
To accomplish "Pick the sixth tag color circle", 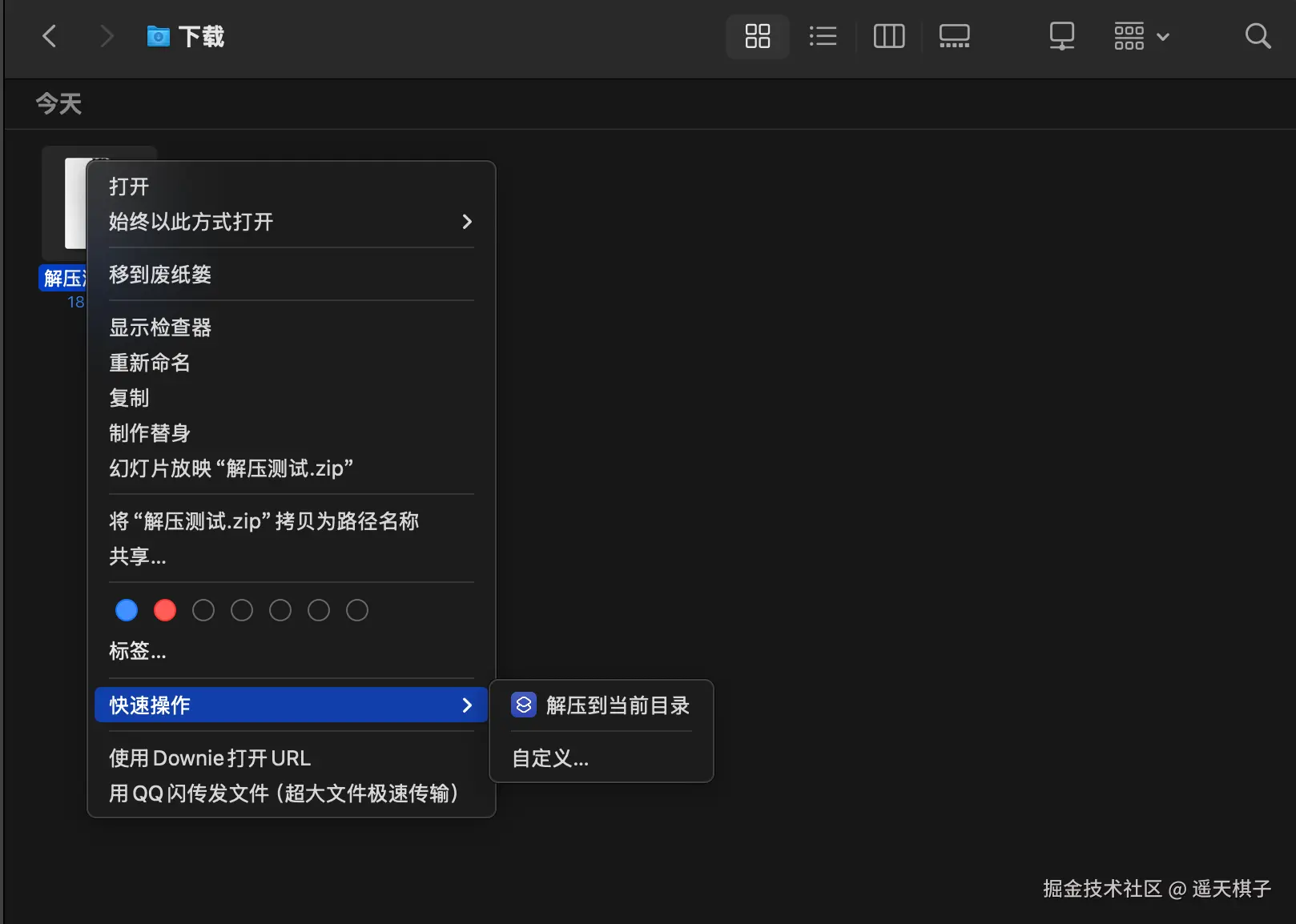I will click(319, 610).
